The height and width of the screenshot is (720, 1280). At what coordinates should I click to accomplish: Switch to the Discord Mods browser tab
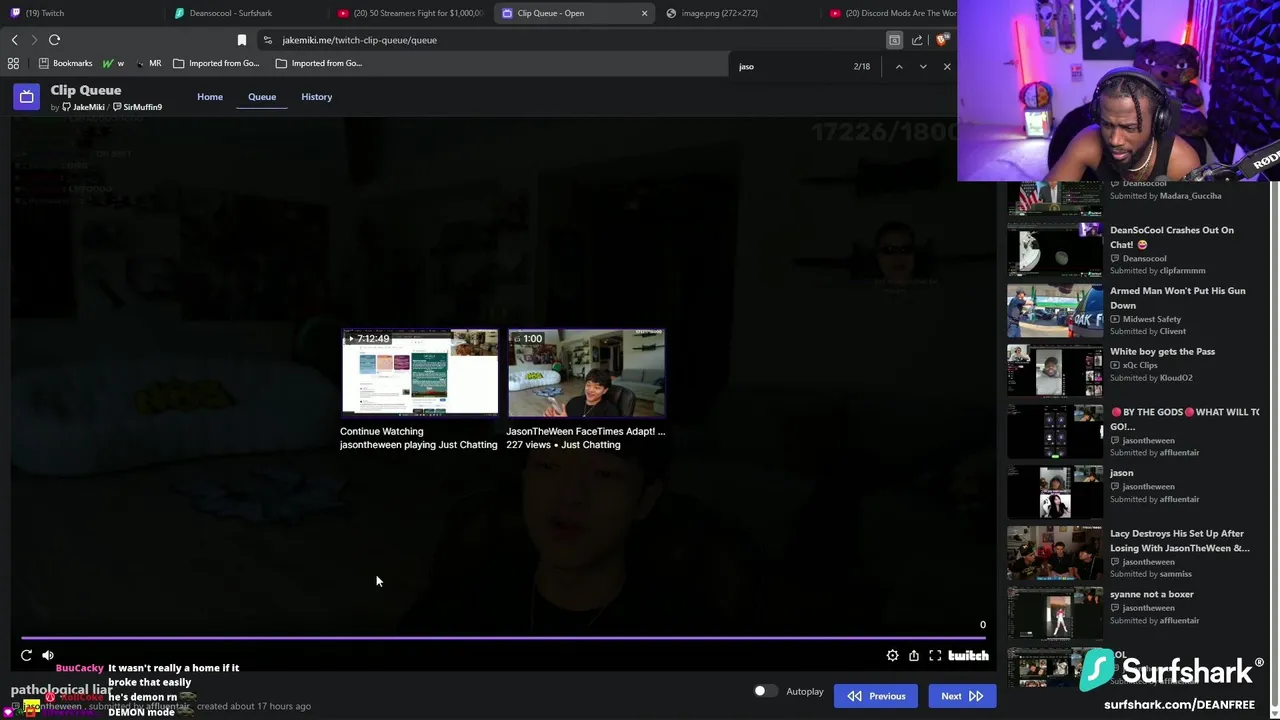coord(890,13)
